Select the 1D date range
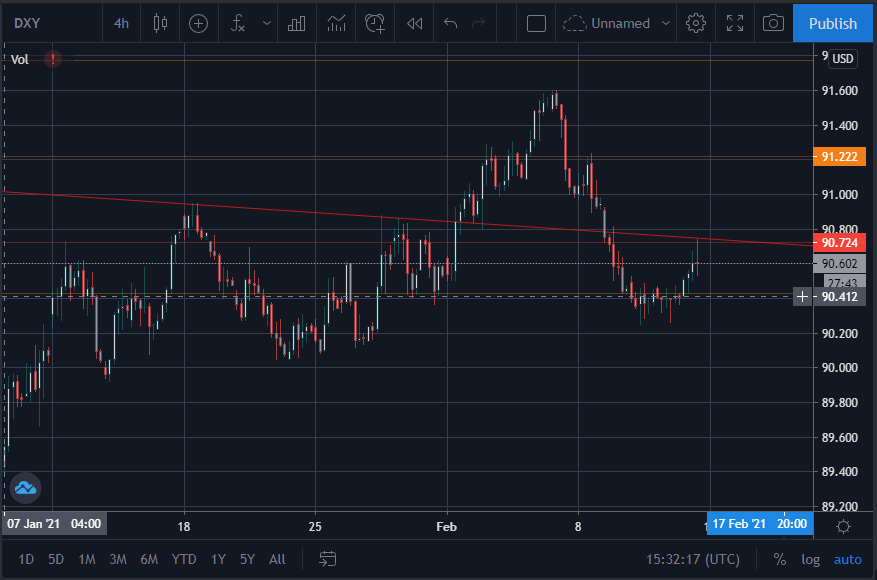This screenshot has width=877, height=580. click(x=26, y=559)
